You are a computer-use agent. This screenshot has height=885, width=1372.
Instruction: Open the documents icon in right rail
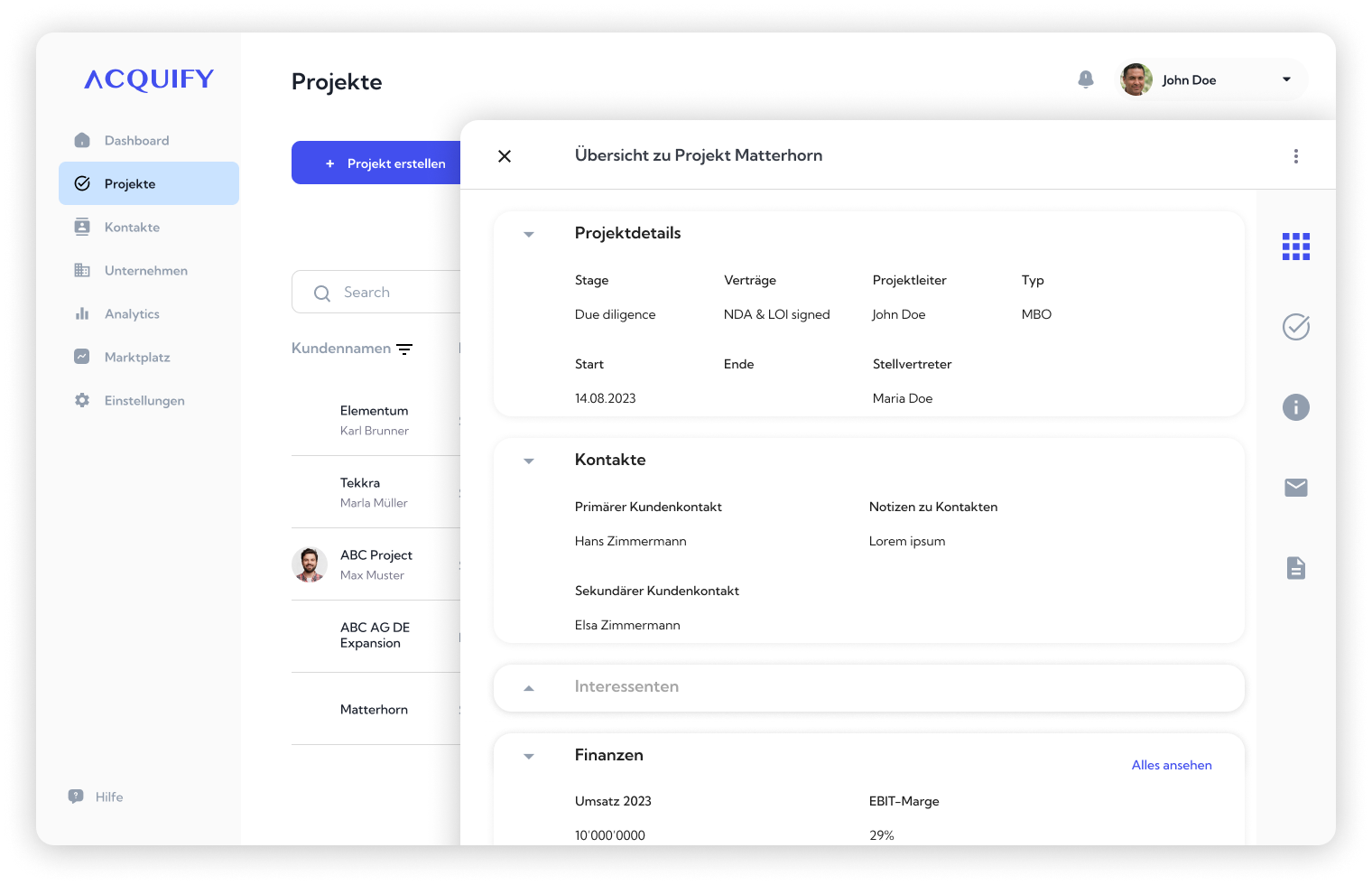point(1296,568)
